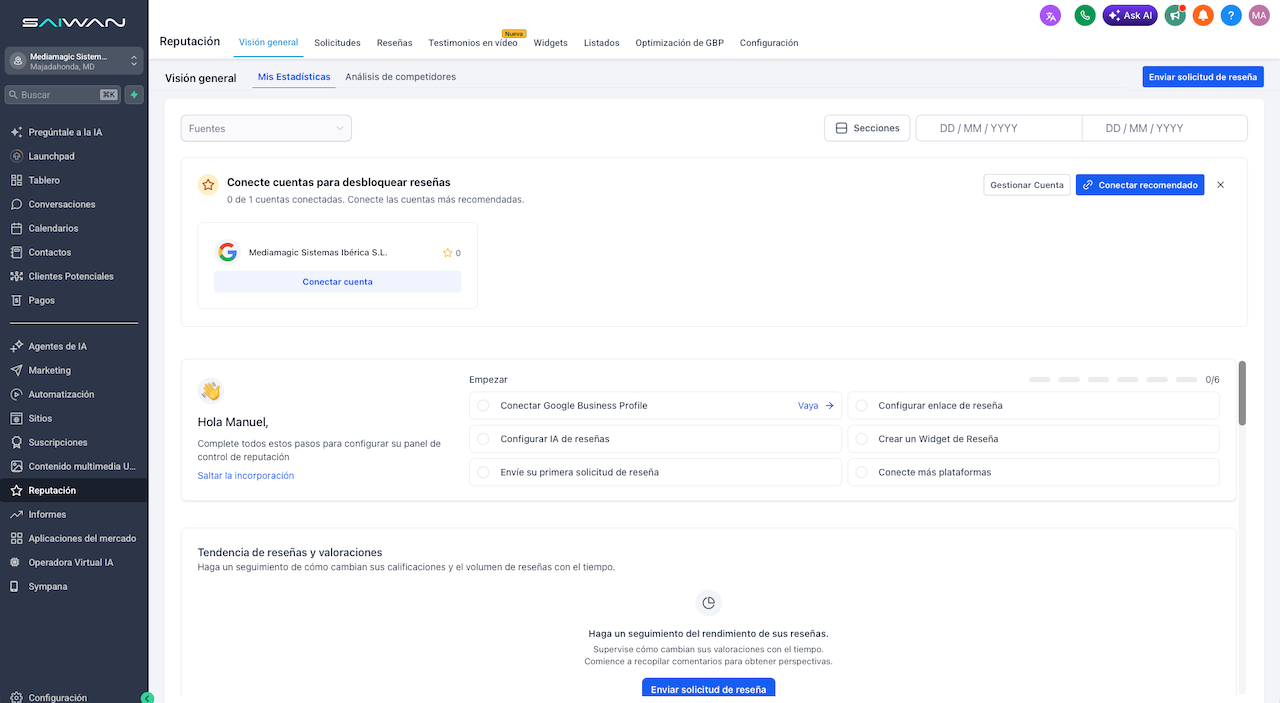Viewport: 1280px width, 703px height.
Task: Click the Ask AI button
Action: click(1130, 15)
